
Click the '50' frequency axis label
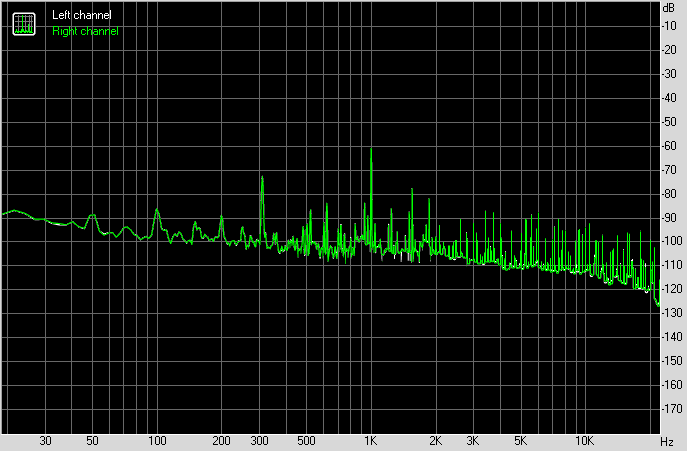pyautogui.click(x=92, y=441)
